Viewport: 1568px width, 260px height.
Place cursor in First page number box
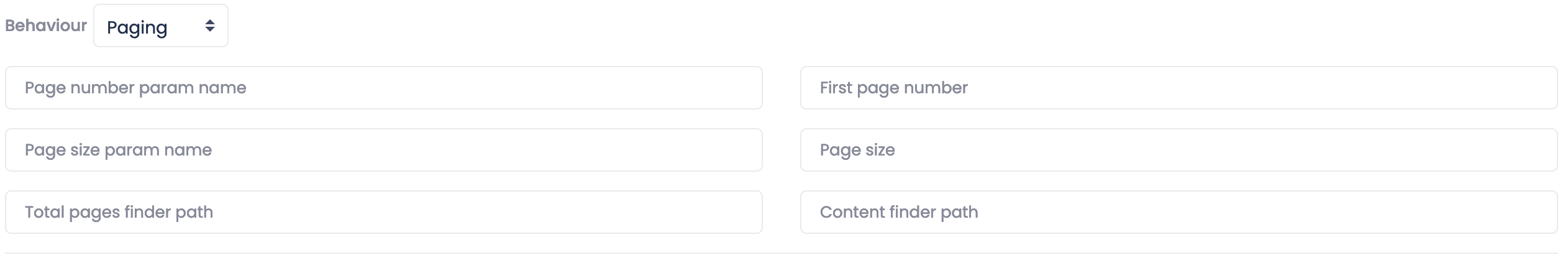point(1178,88)
